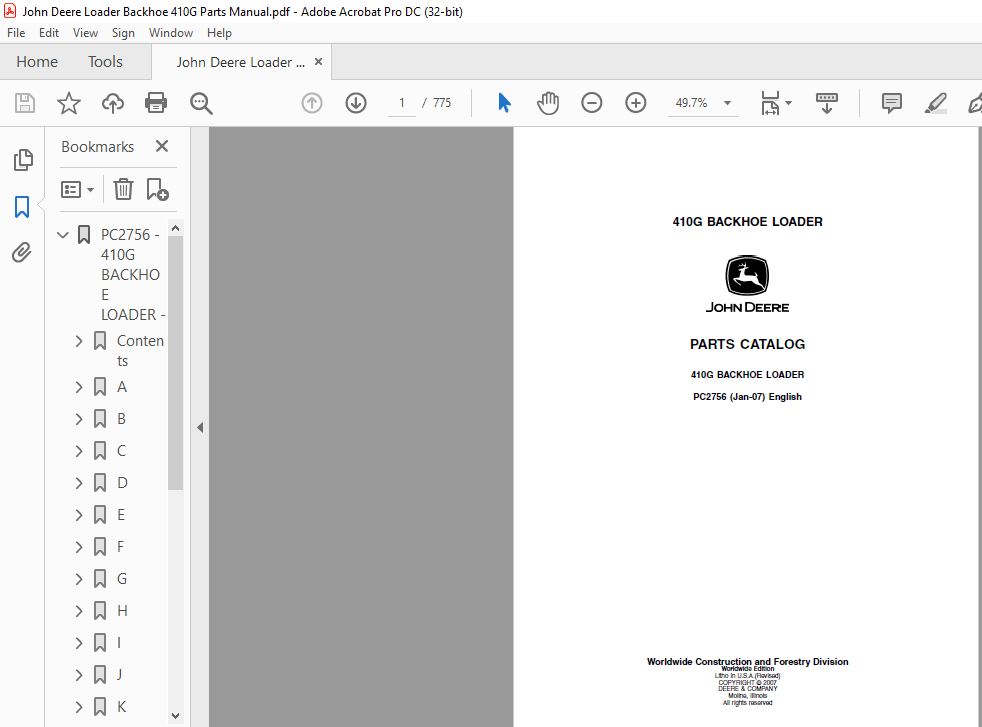Add a comment sticky note icon

[891, 103]
